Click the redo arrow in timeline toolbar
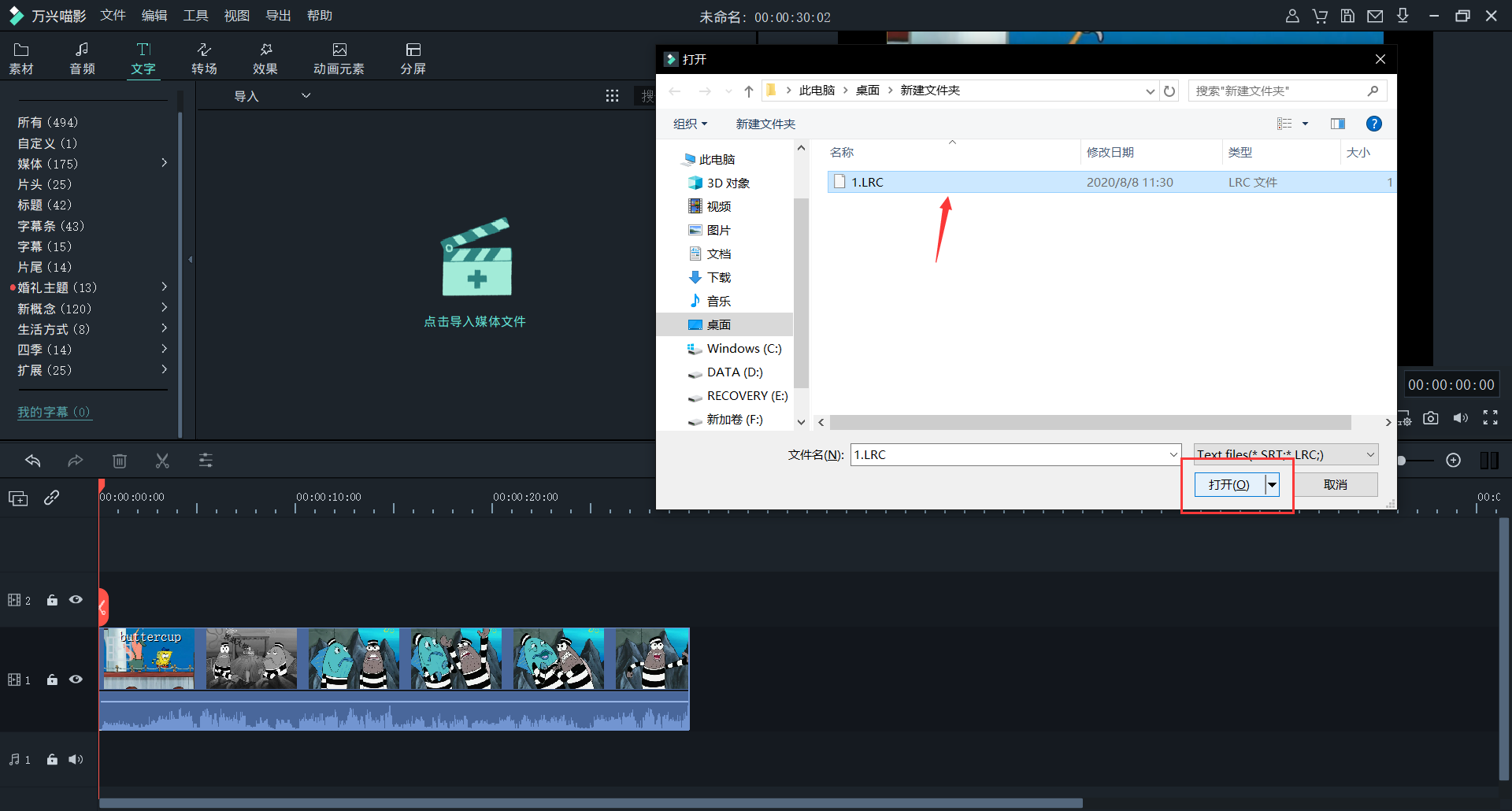This screenshot has height=811, width=1512. click(x=76, y=461)
